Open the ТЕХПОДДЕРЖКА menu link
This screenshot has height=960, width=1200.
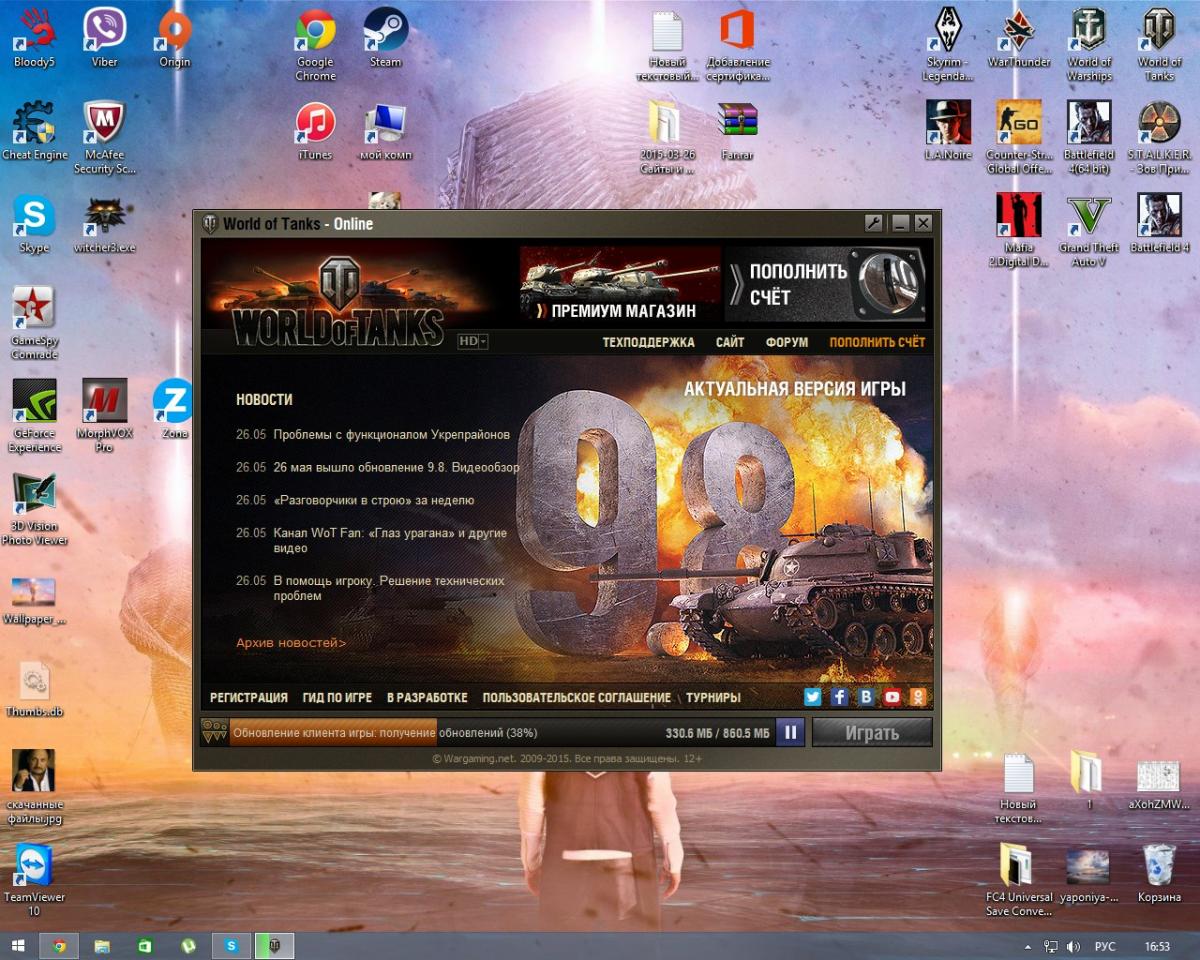coord(648,342)
